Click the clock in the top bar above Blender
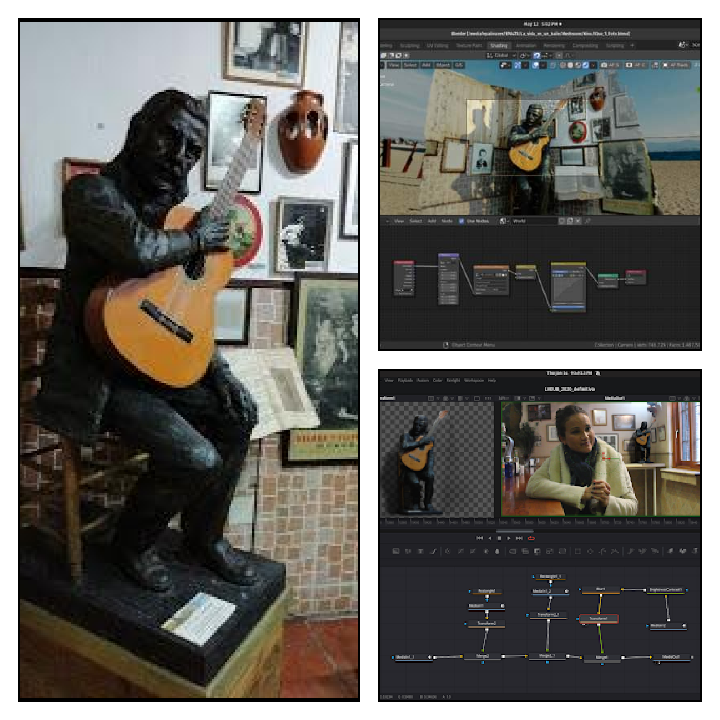This screenshot has height=720, width=720. click(x=542, y=24)
